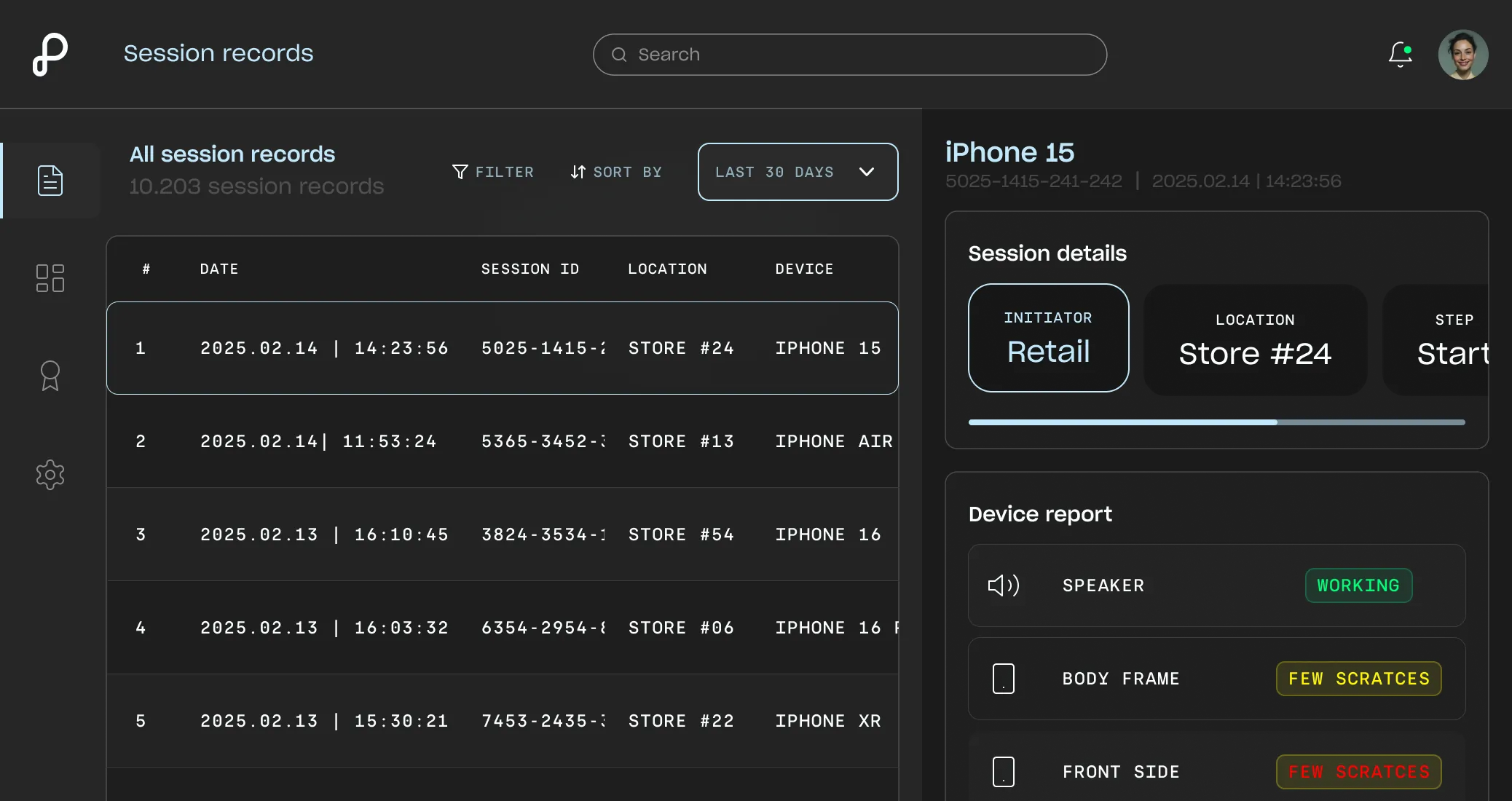
Task: Click the DATE column header
Action: pos(219,269)
